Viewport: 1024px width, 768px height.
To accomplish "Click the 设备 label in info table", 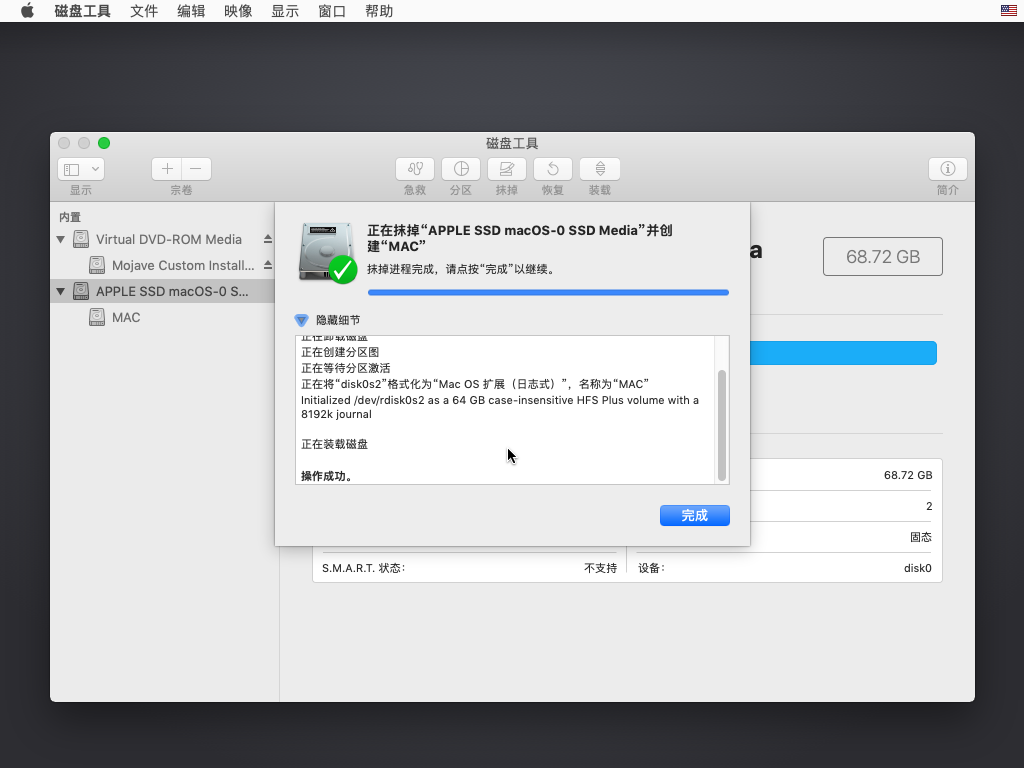I will (x=651, y=568).
